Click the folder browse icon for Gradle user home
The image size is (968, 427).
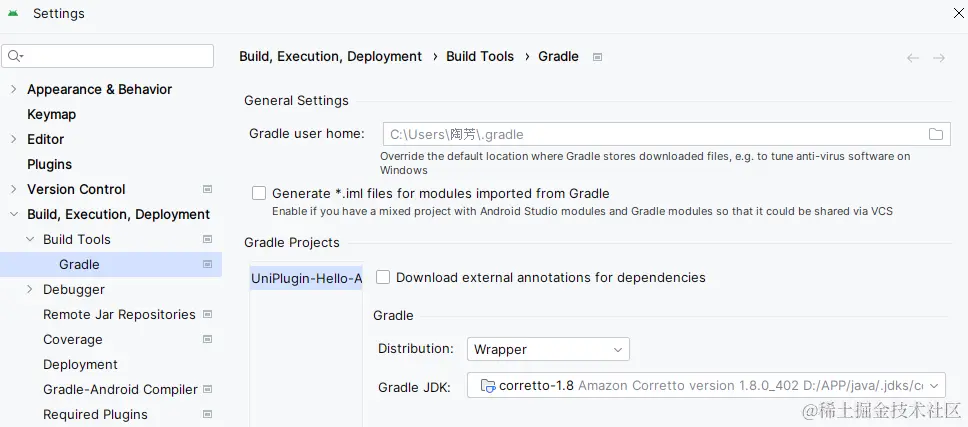936,134
